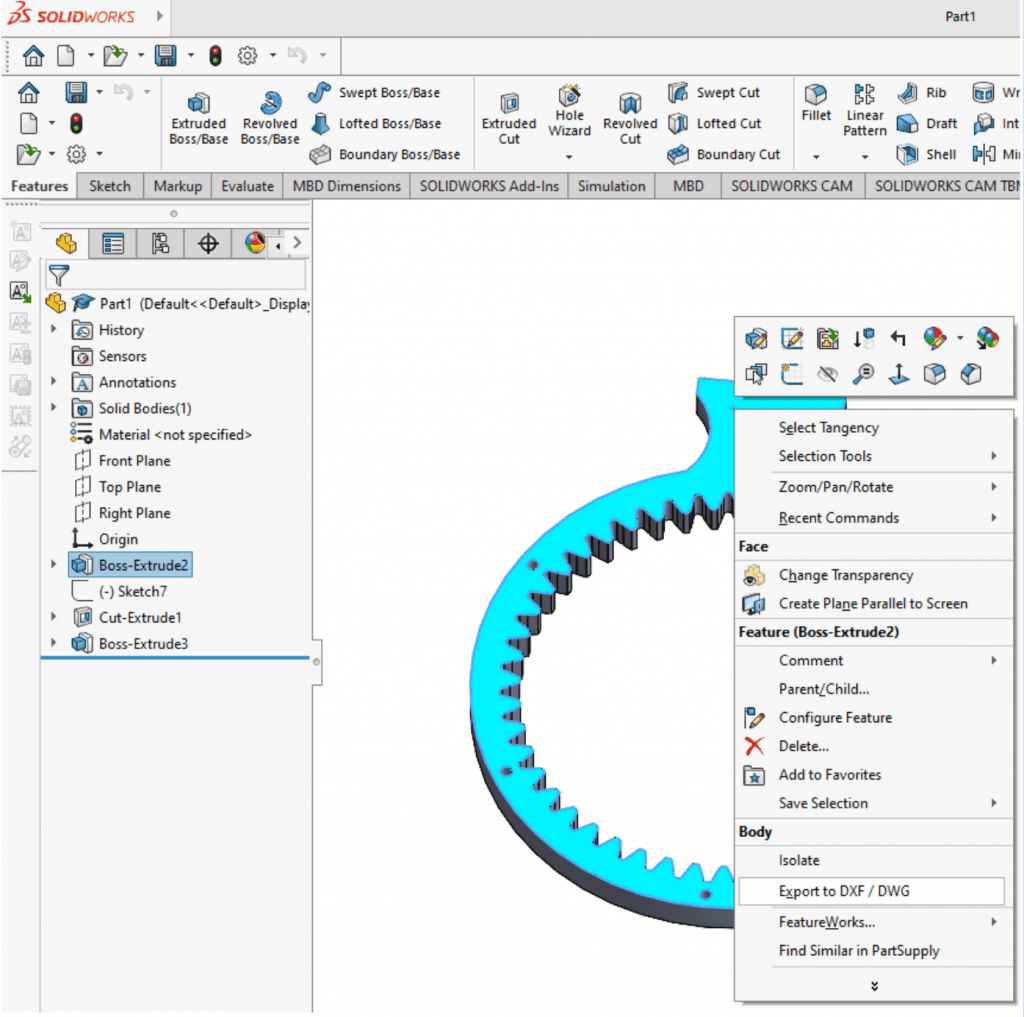Activate the Revolved Cut tool
1024x1017 pixels.
(630, 113)
